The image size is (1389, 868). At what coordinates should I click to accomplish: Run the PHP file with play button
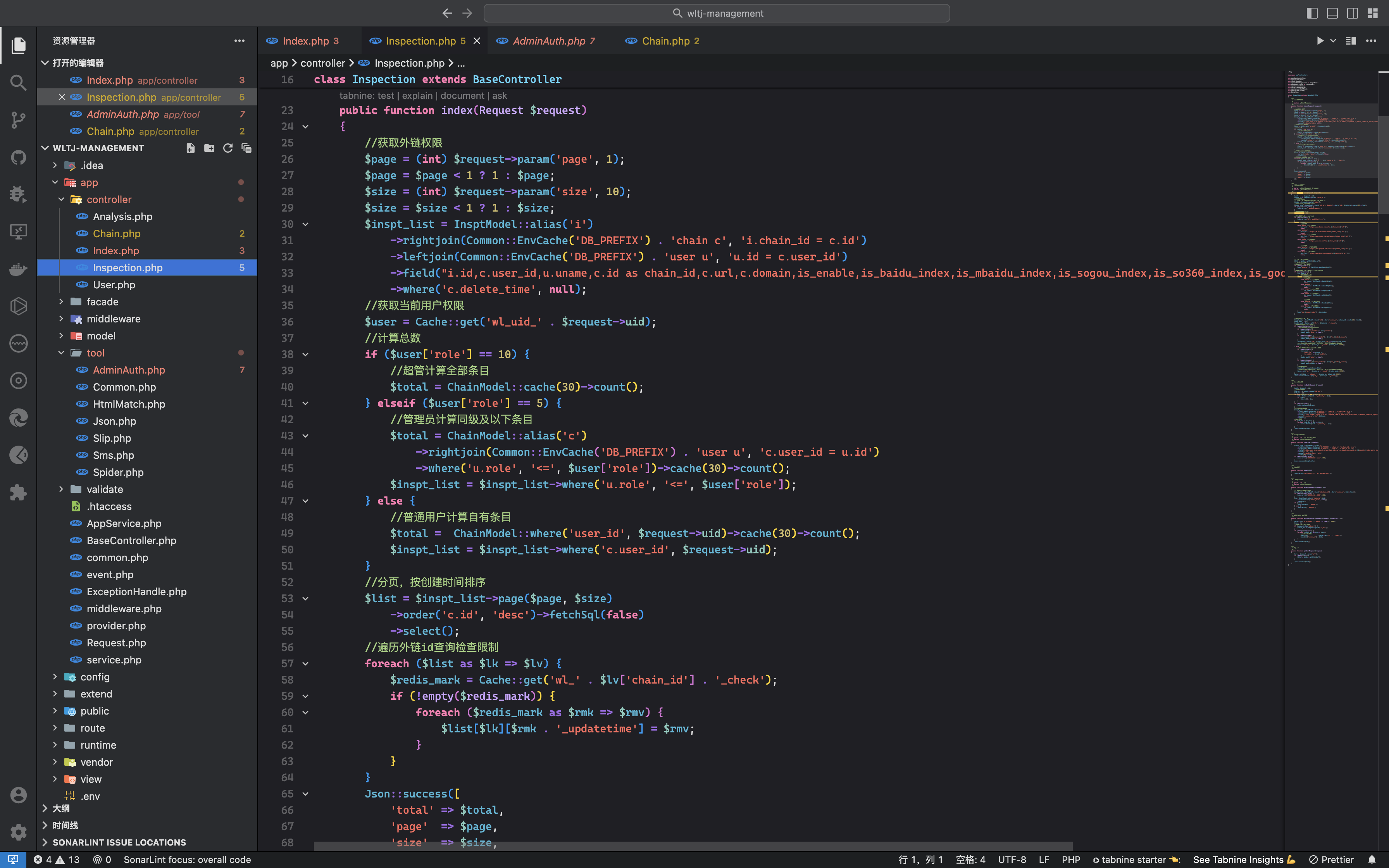(x=1320, y=41)
